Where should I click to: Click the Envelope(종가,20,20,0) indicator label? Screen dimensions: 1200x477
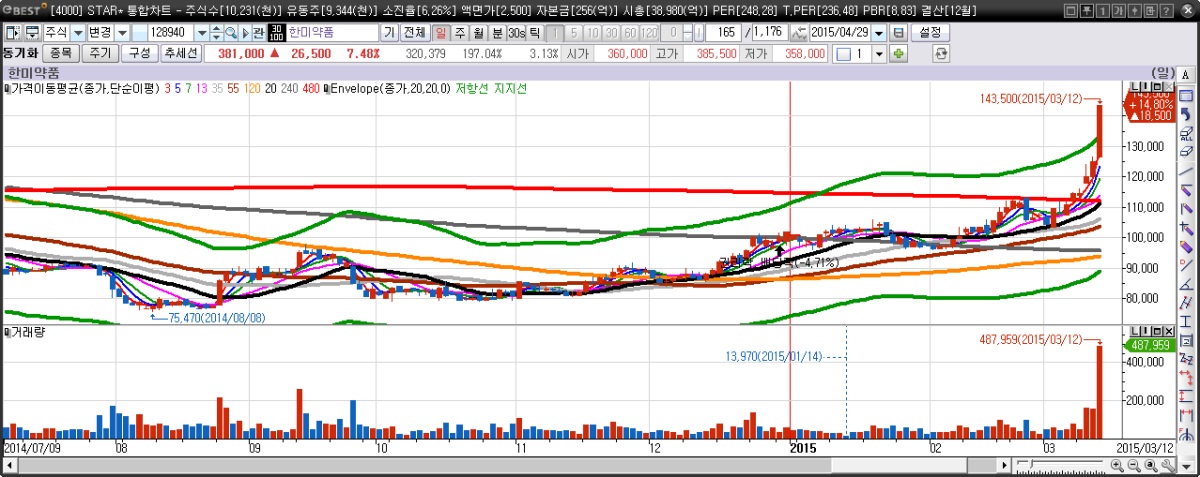click(x=390, y=89)
